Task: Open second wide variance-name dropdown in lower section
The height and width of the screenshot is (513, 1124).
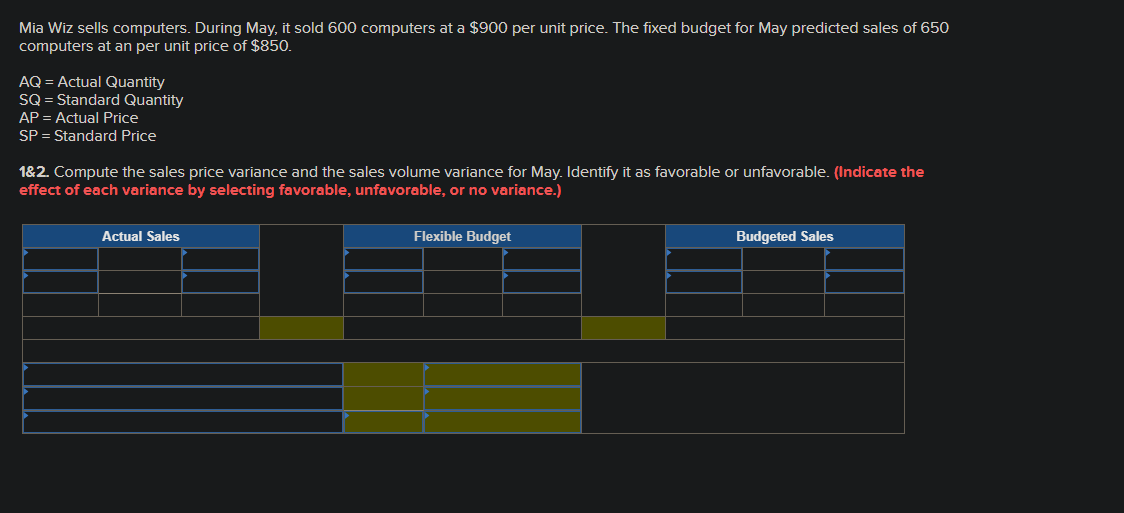Action: (x=183, y=398)
